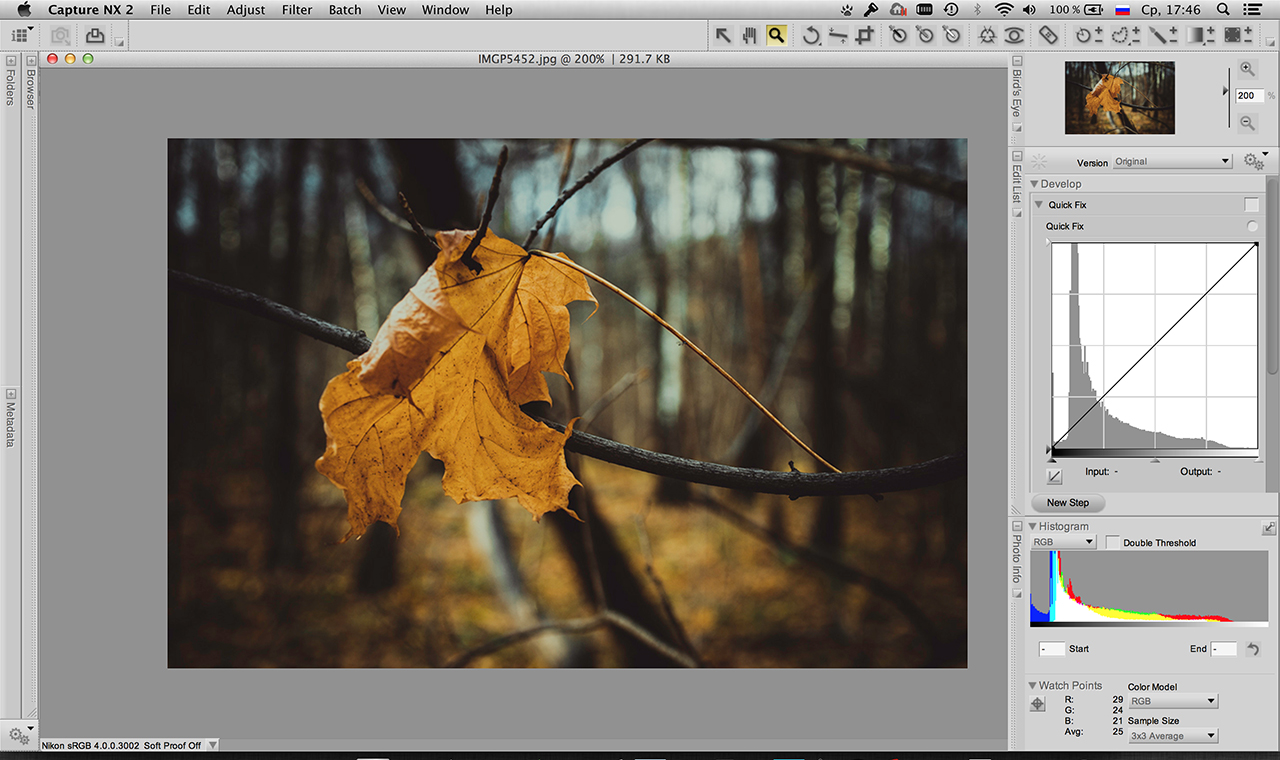Toggle the Quick Fix radio button

click(x=1252, y=227)
